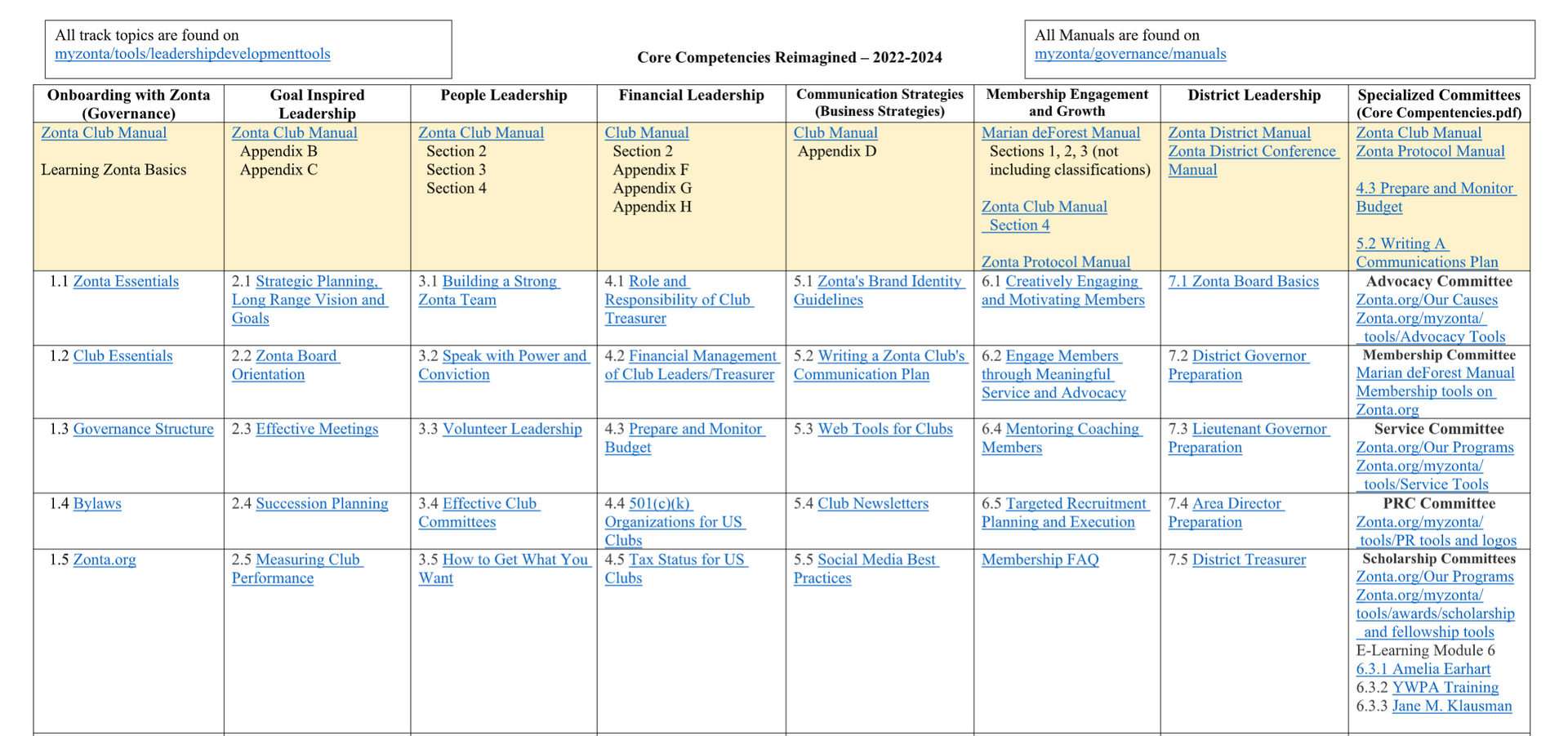
Task: Open the Marian deForest Manual in Membership Engagement
Action: [1061, 133]
